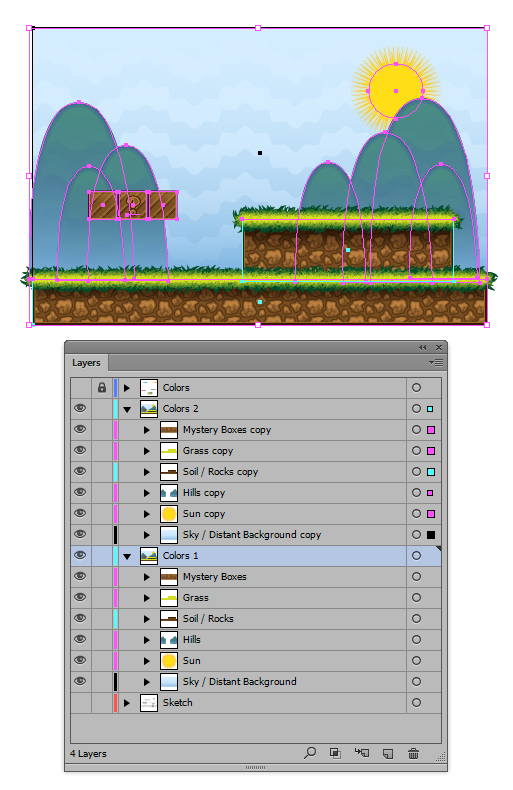Hide Hills copy sublayer
The width and height of the screenshot is (513, 790).
coord(80,492)
